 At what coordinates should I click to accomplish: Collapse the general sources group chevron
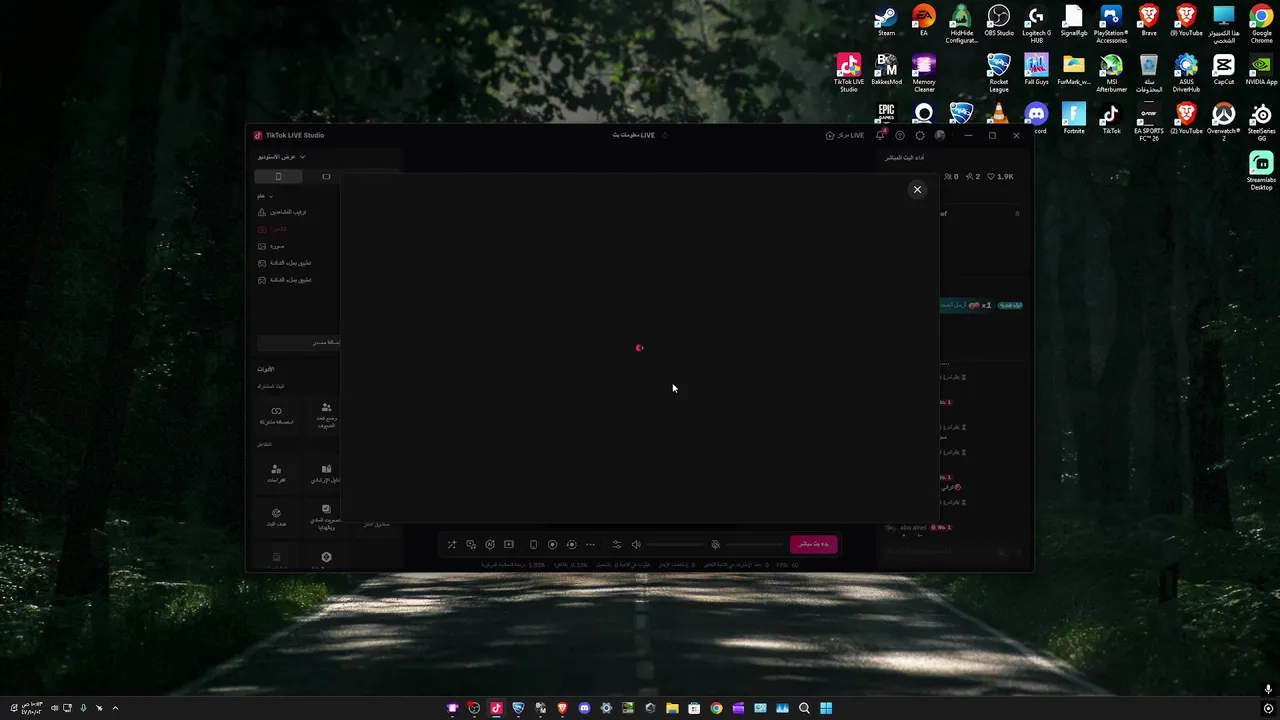270,196
